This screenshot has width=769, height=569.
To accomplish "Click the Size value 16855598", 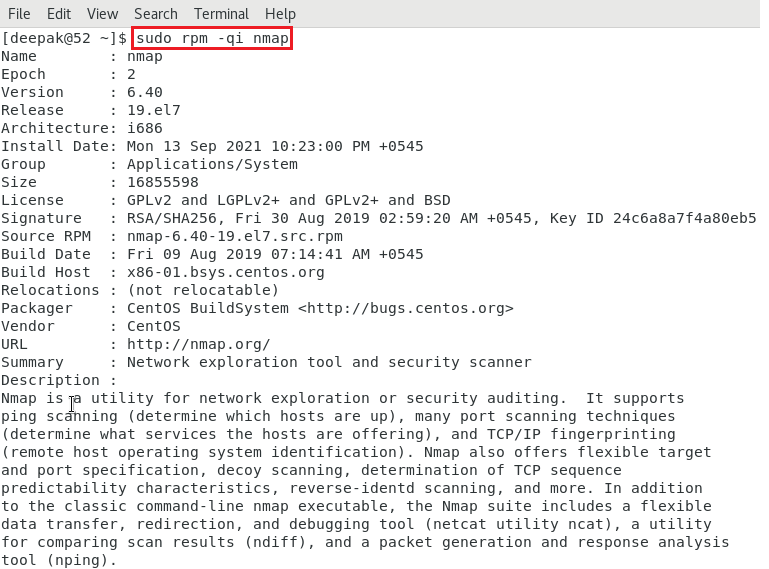I will [163, 182].
